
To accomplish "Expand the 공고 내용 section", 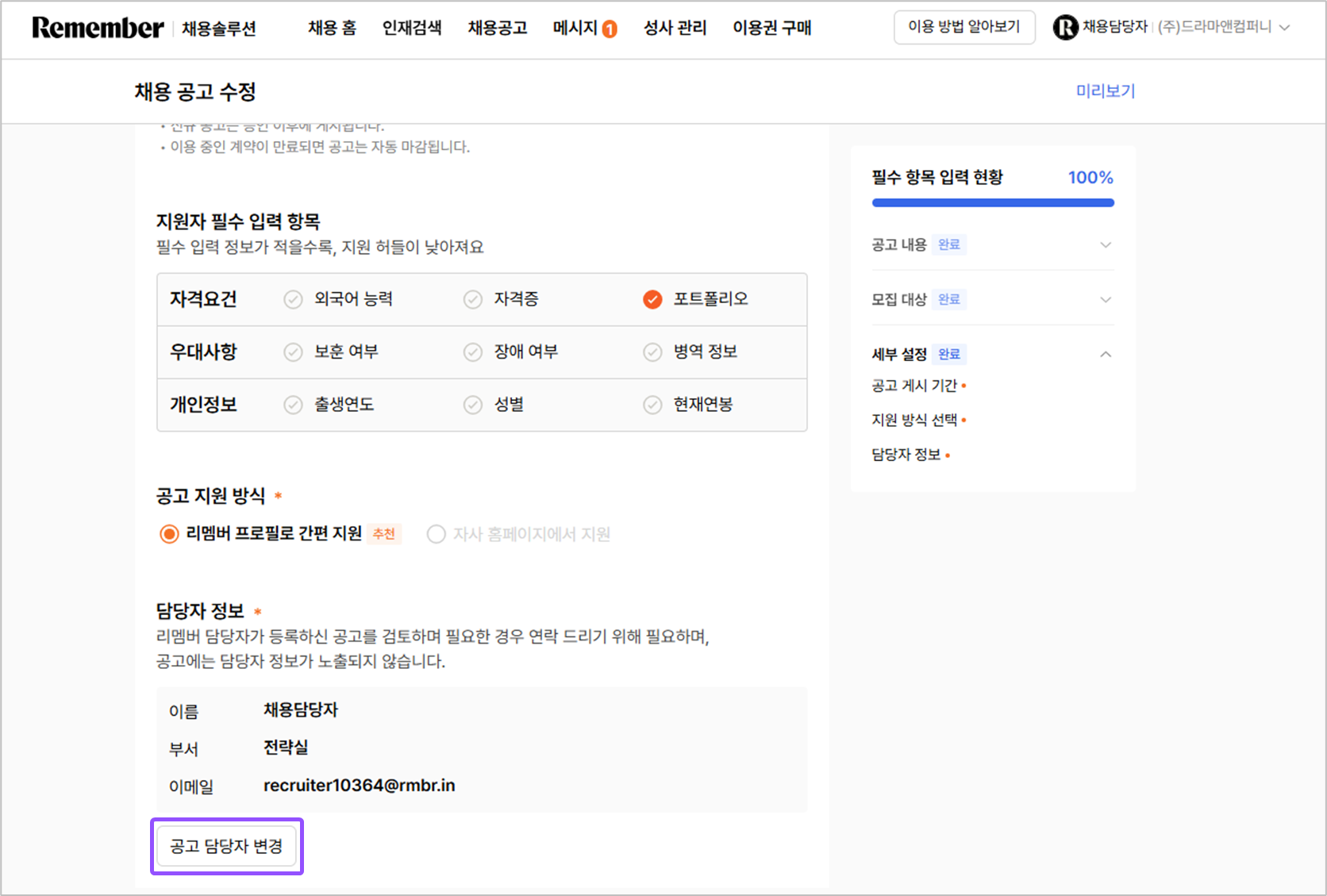I will [1106, 244].
